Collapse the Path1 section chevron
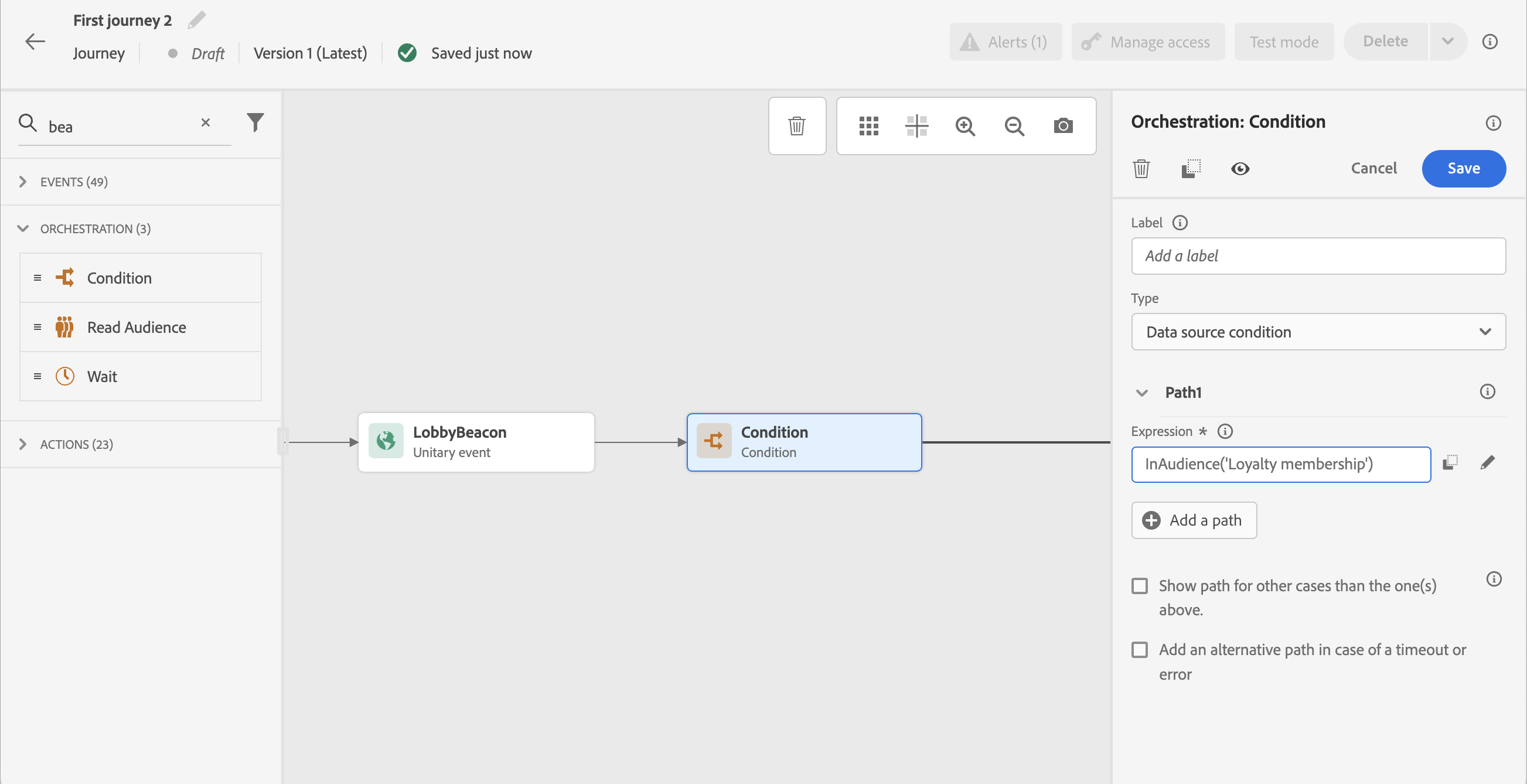 click(1141, 393)
